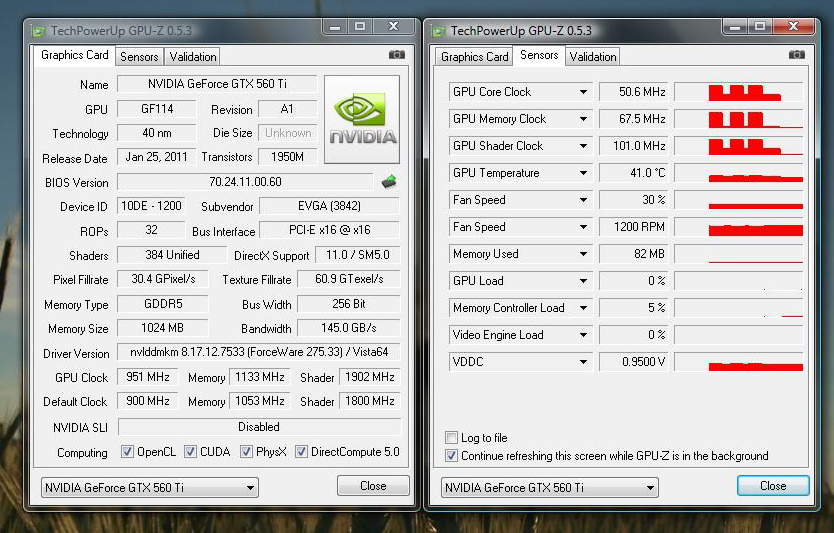The height and width of the screenshot is (533, 834).
Task: Open the GPU Memory Clock sensor dropdown
Action: 583,119
